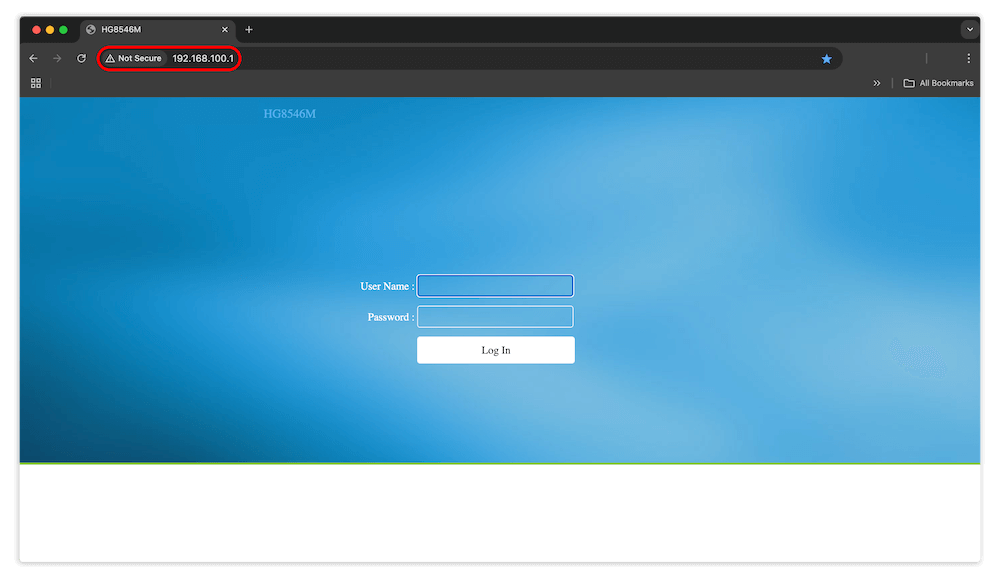Reload the router login page
This screenshot has width=1000, height=578.
coord(82,58)
